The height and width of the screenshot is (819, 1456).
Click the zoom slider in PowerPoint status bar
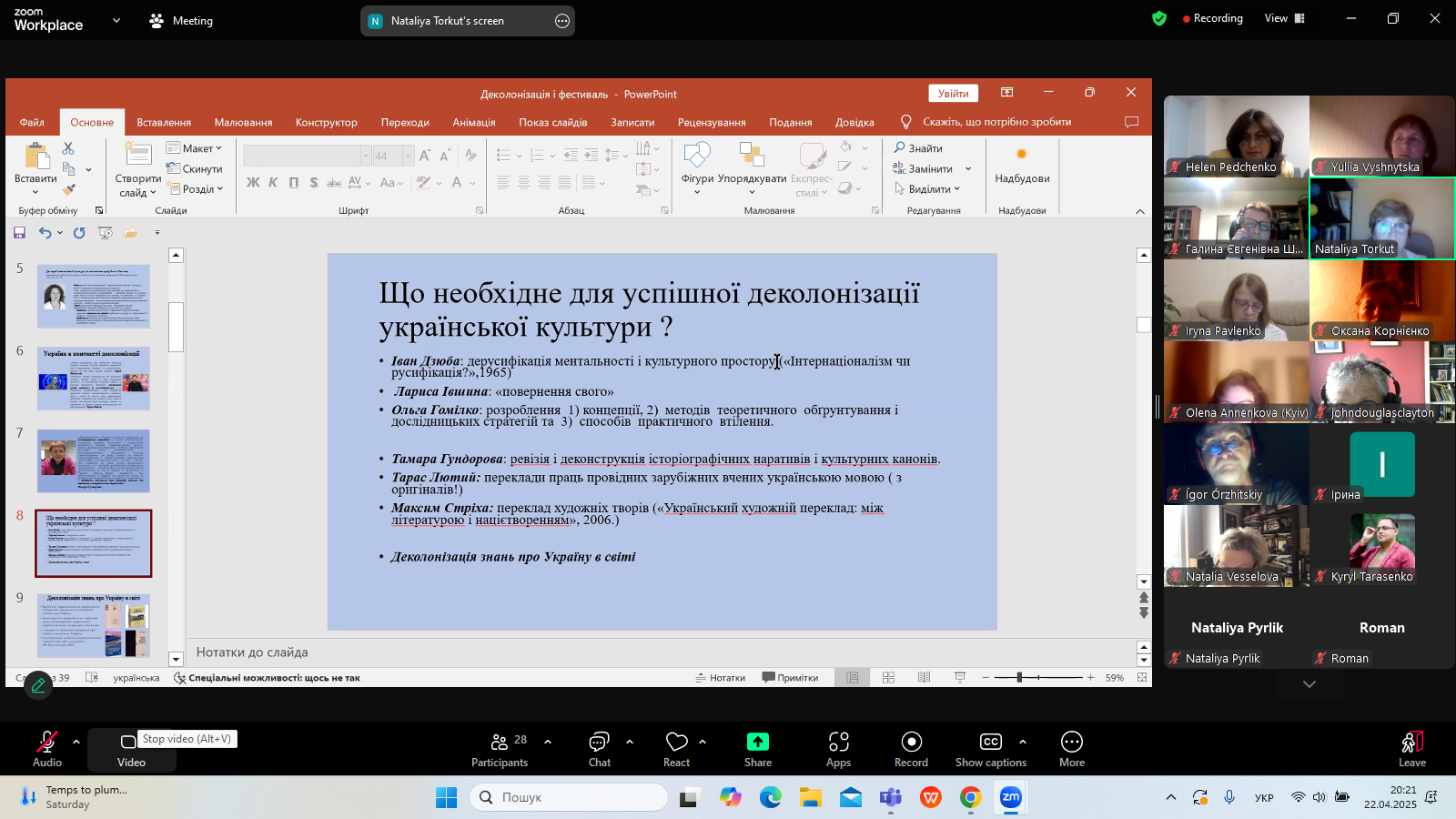(x=1020, y=678)
